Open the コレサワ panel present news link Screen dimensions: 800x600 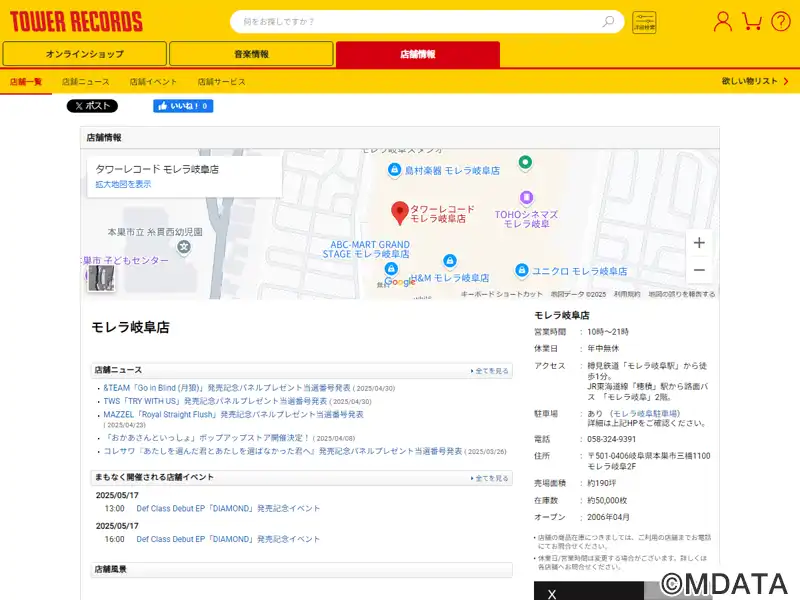tap(283, 451)
